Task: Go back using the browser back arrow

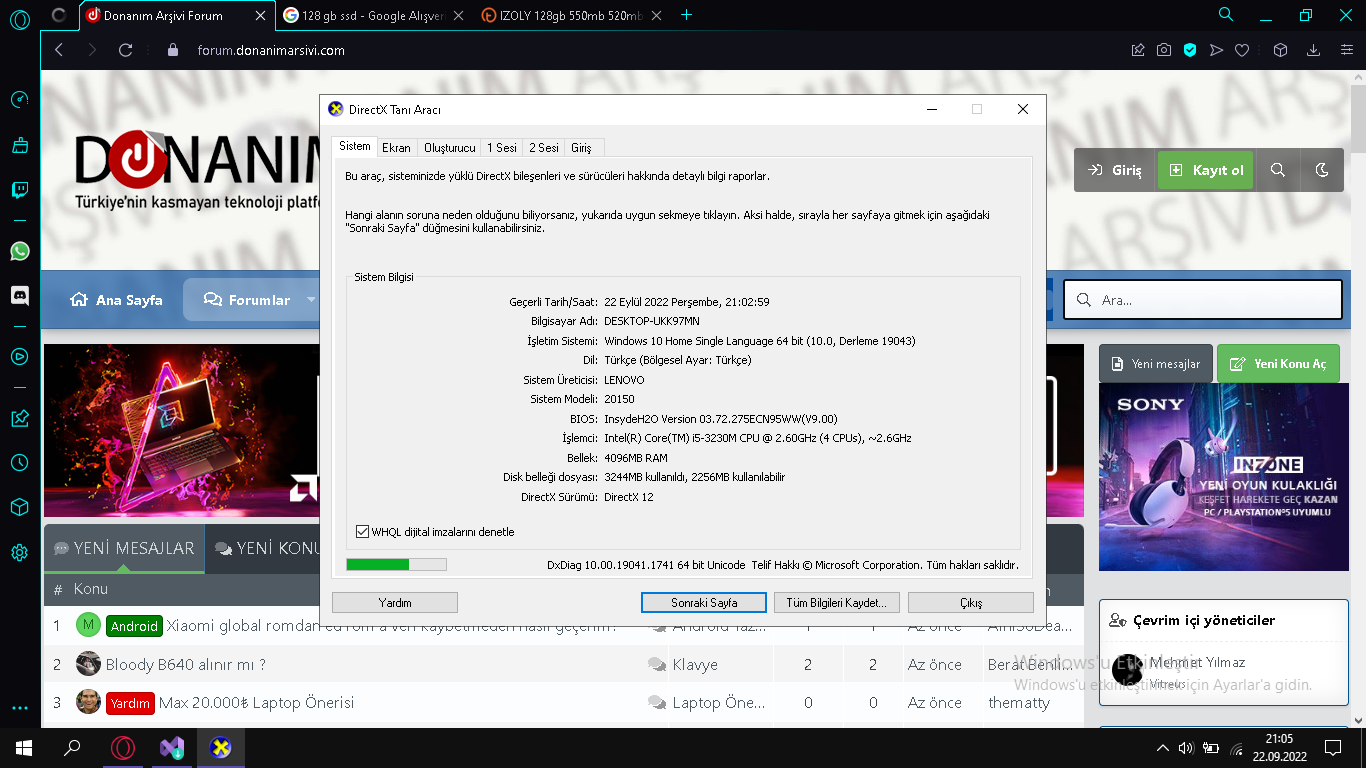Action: (x=59, y=50)
